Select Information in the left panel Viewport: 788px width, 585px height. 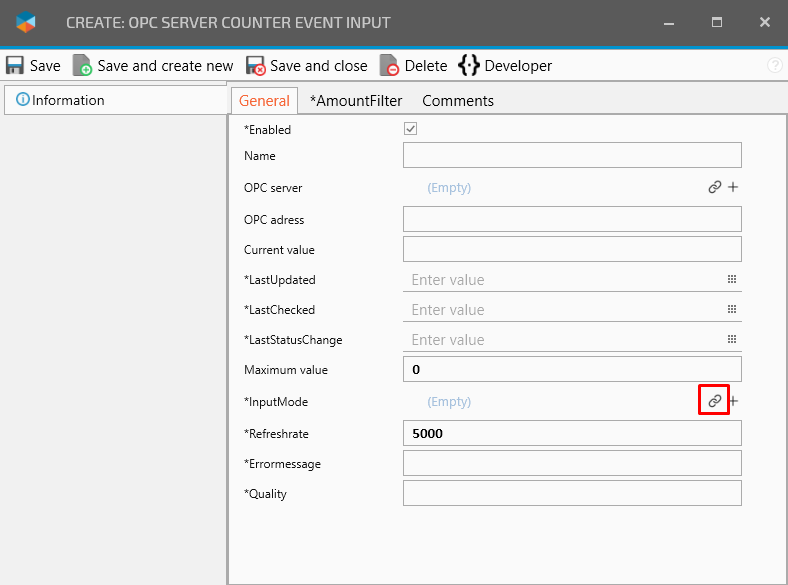pyautogui.click(x=61, y=100)
